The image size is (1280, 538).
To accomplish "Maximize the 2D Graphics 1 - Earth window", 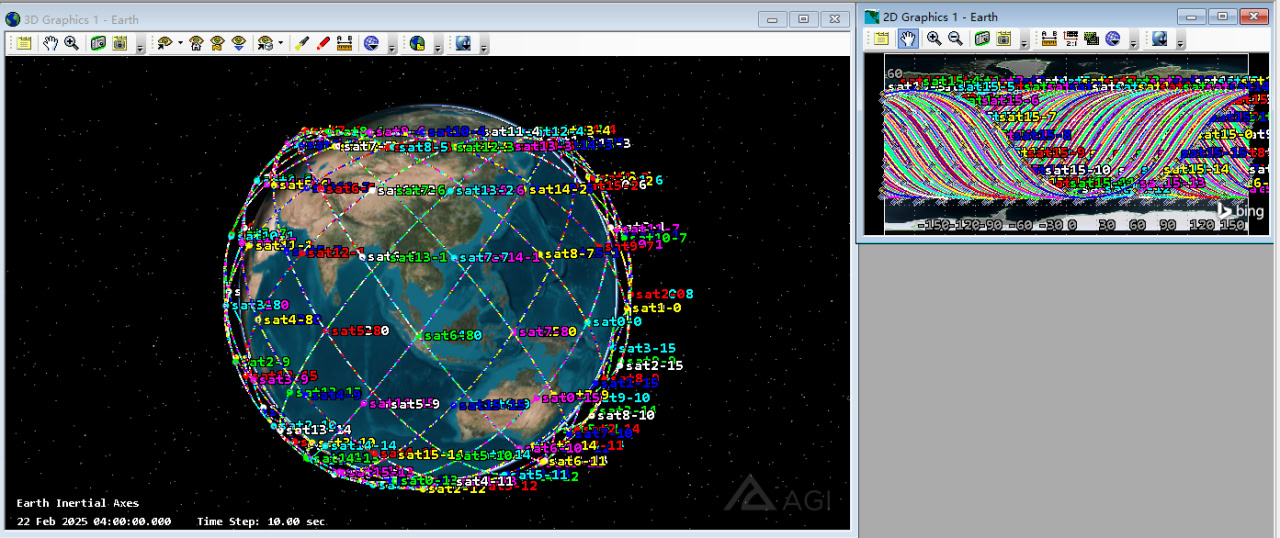I will (1221, 16).
